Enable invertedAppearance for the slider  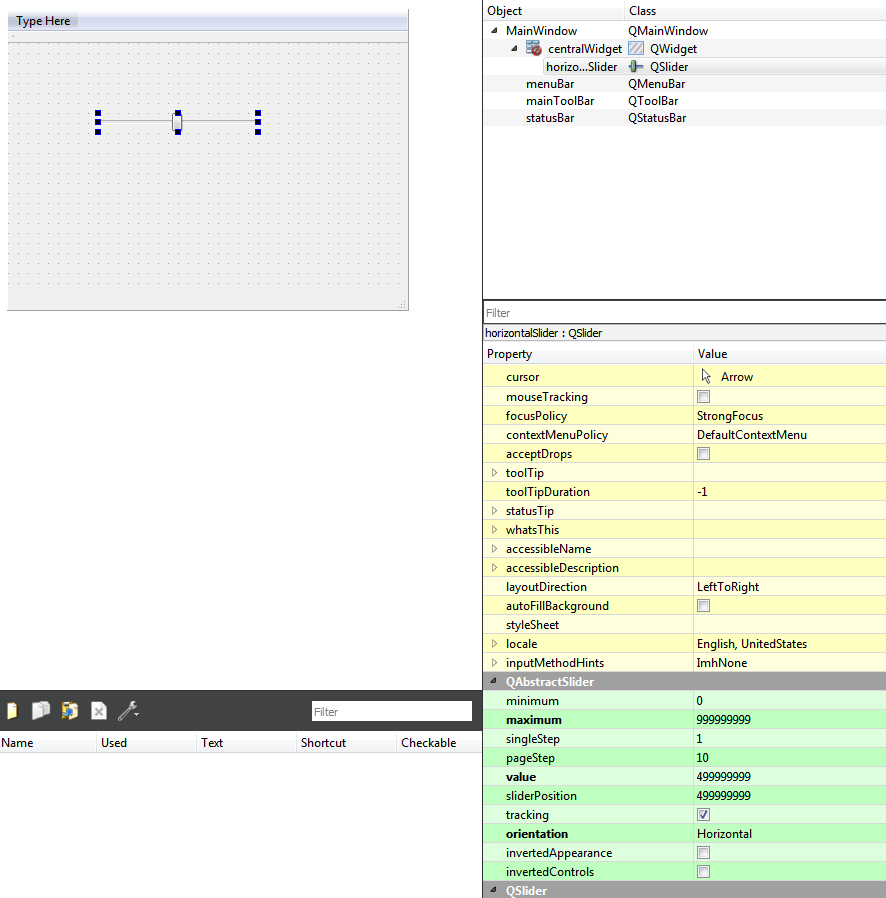[703, 852]
